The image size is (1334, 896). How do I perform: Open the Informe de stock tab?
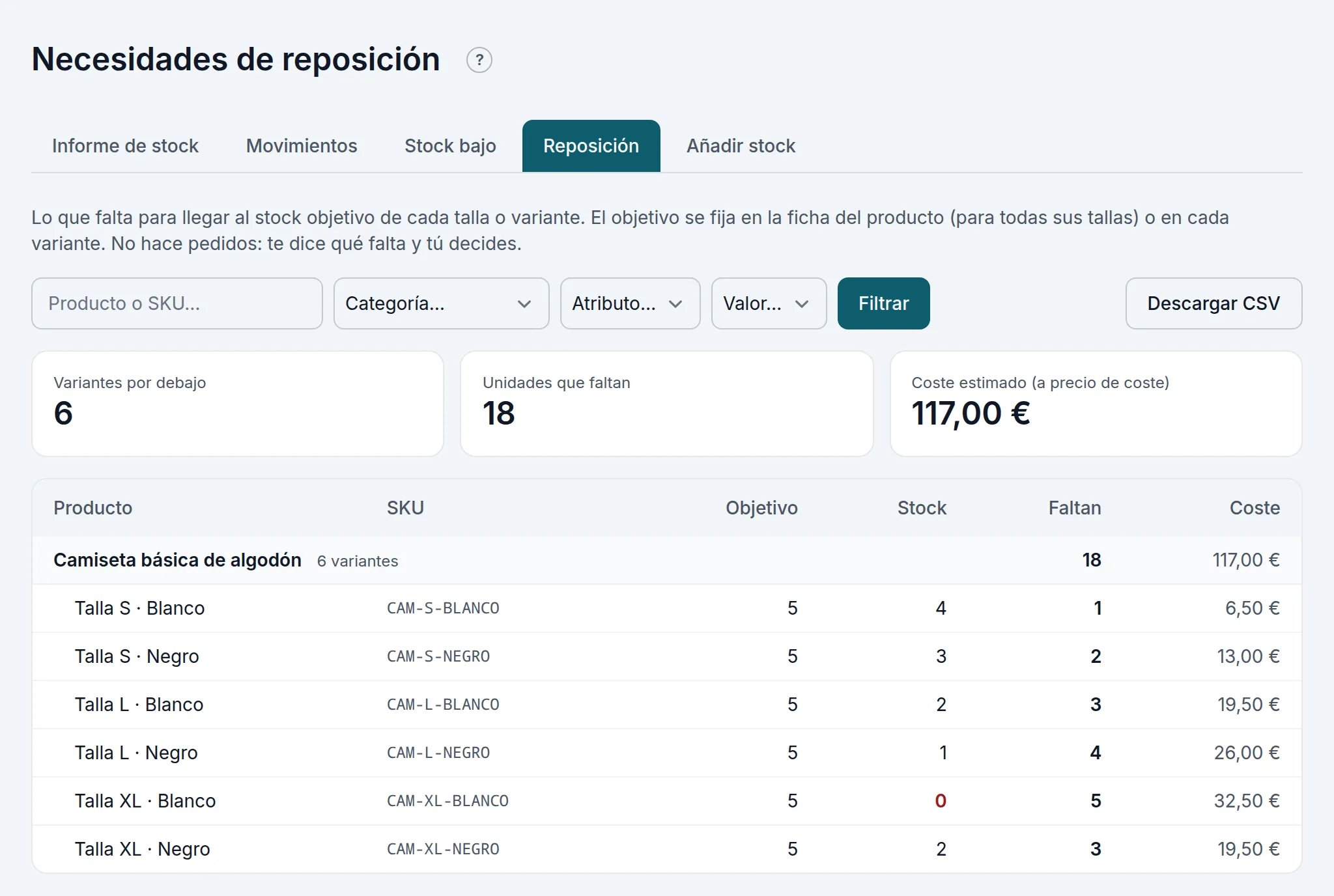pyautogui.click(x=125, y=146)
